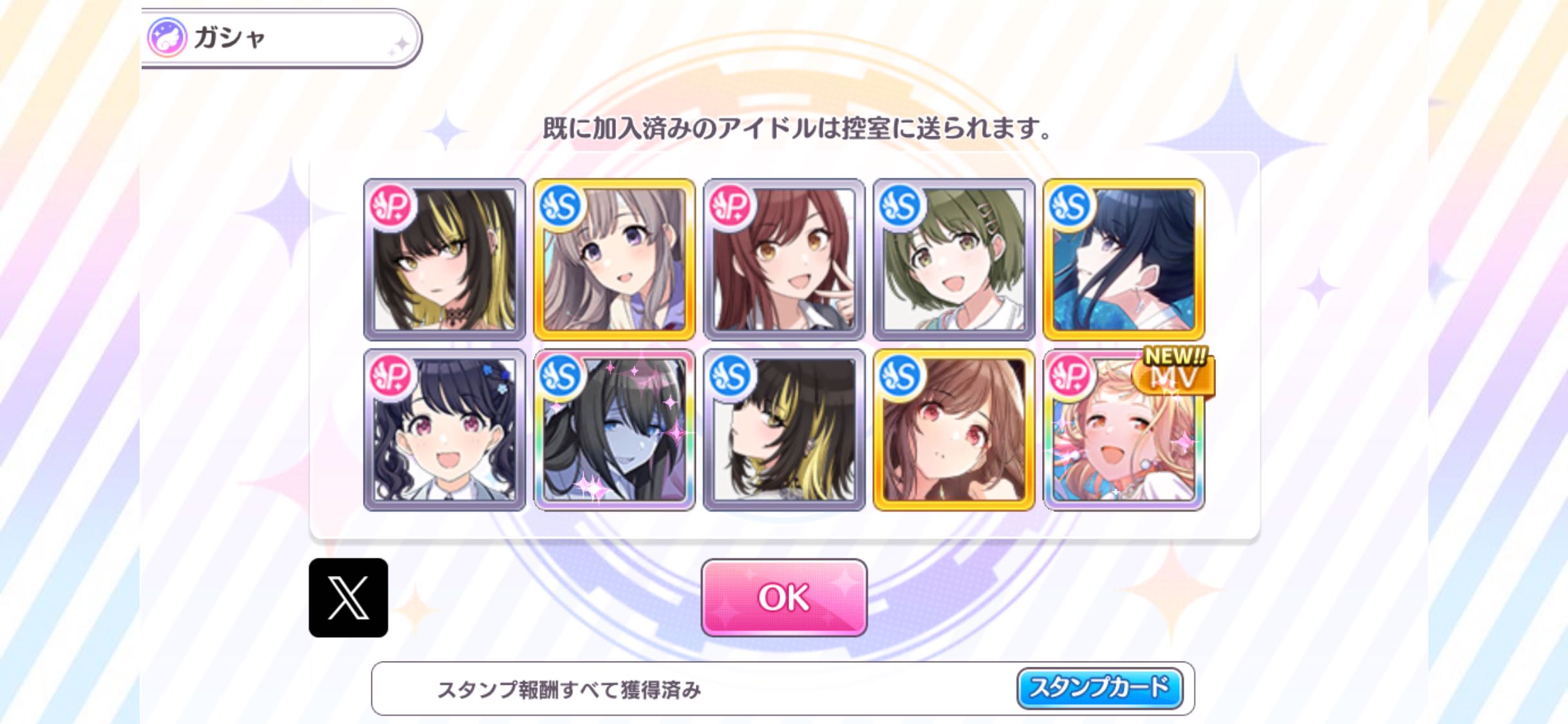
Task: Click the pink OK button
Action: click(783, 597)
